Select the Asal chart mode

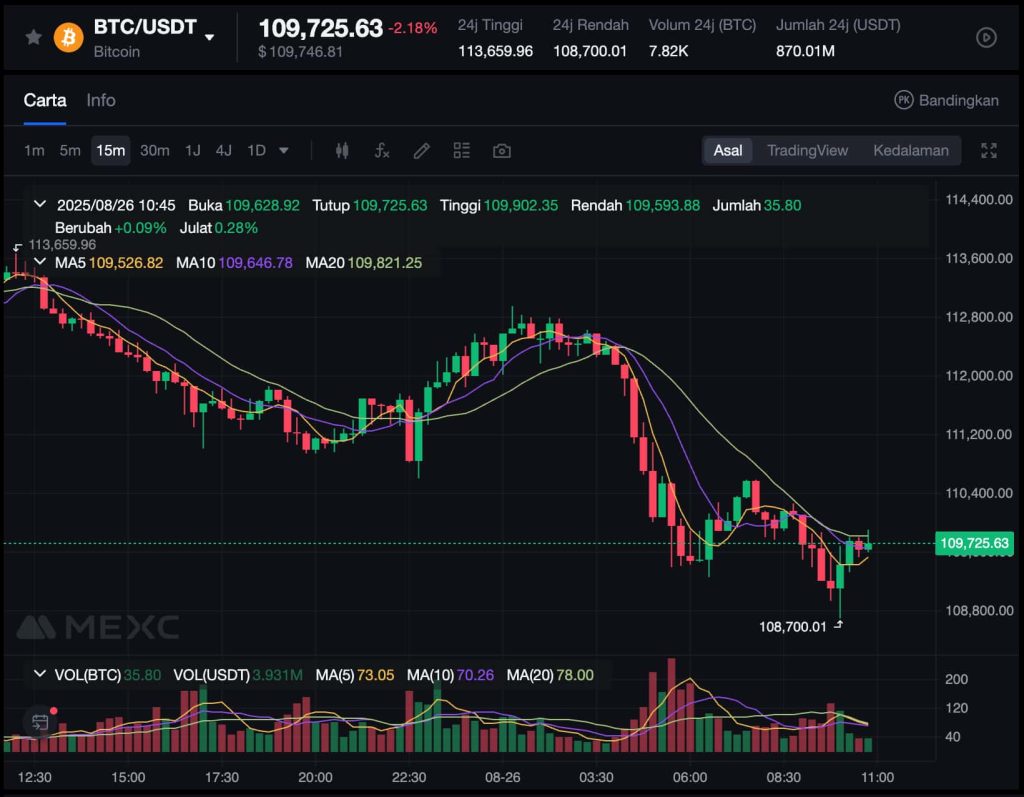point(727,151)
